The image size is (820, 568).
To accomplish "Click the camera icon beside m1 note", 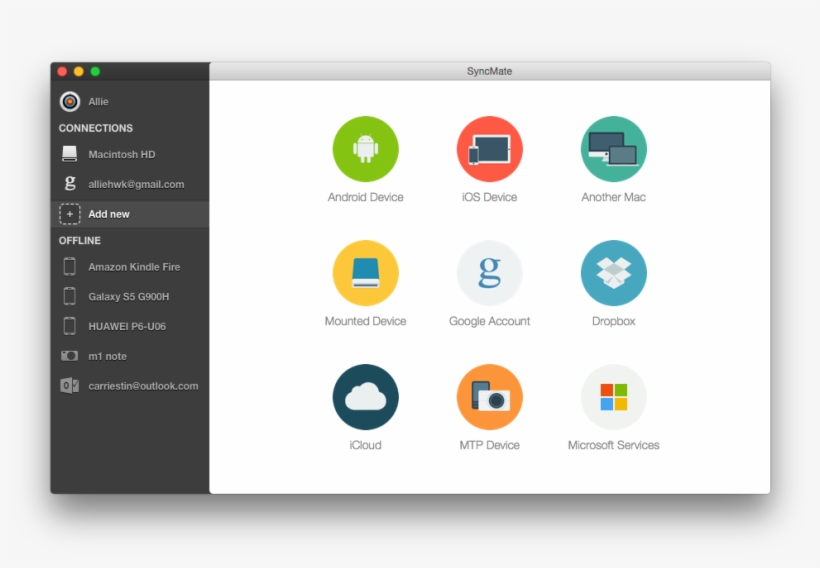I will pyautogui.click(x=70, y=356).
